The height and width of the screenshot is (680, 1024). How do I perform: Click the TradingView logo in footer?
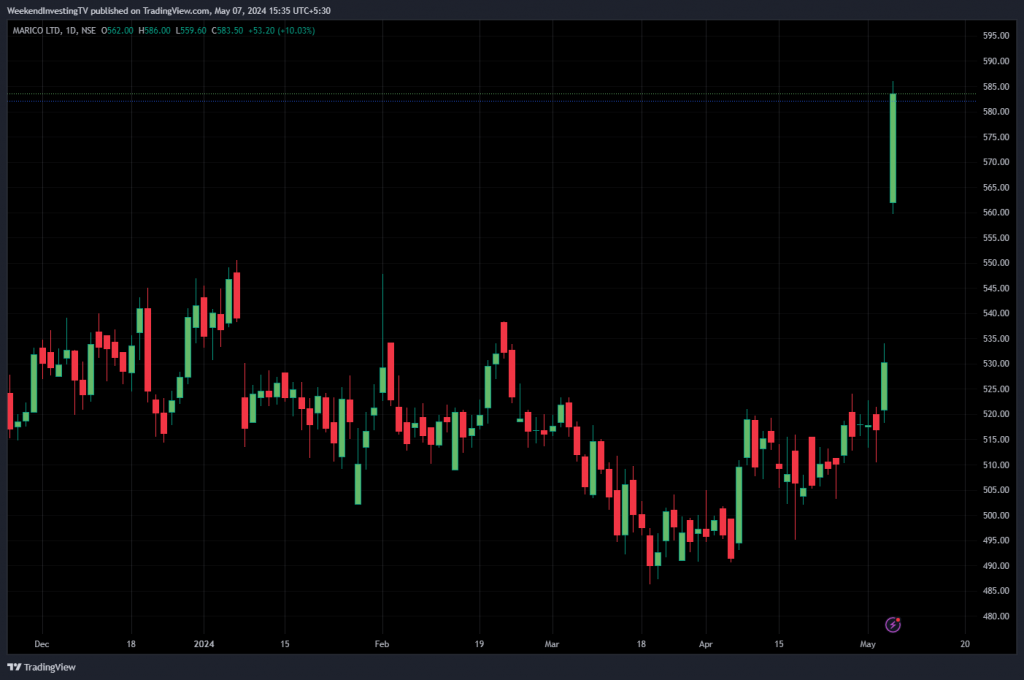(x=41, y=667)
